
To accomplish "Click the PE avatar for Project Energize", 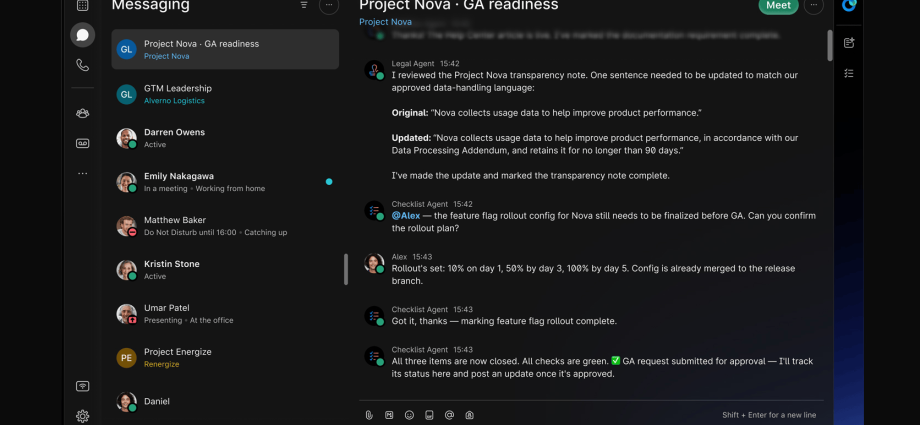I will pos(126,357).
